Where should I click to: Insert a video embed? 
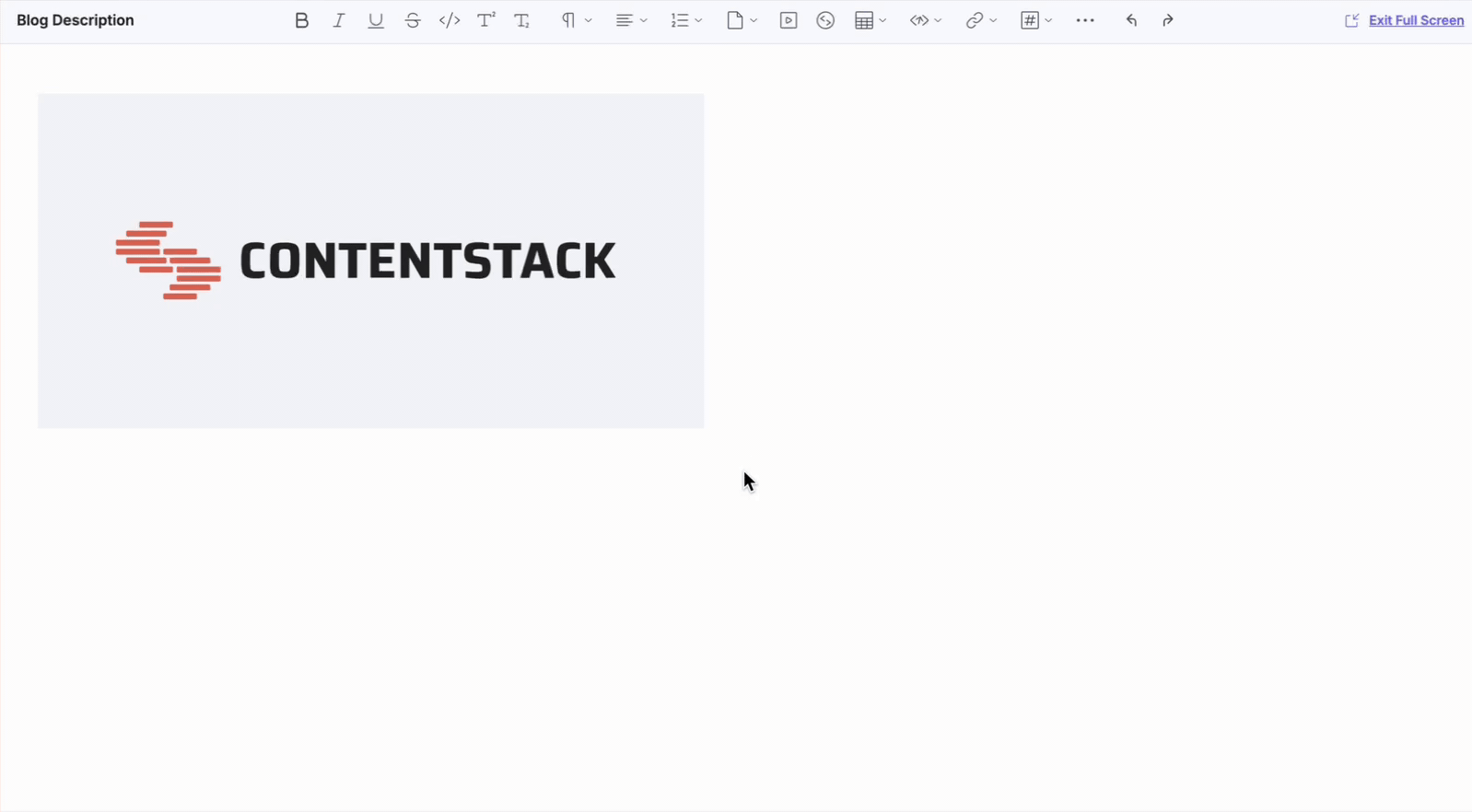click(x=789, y=20)
